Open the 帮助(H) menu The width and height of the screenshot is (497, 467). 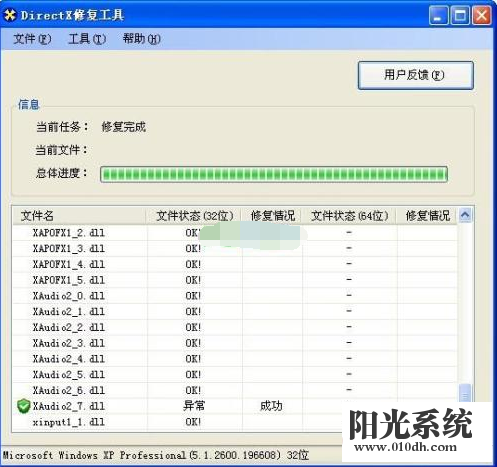pyautogui.click(x=141, y=39)
